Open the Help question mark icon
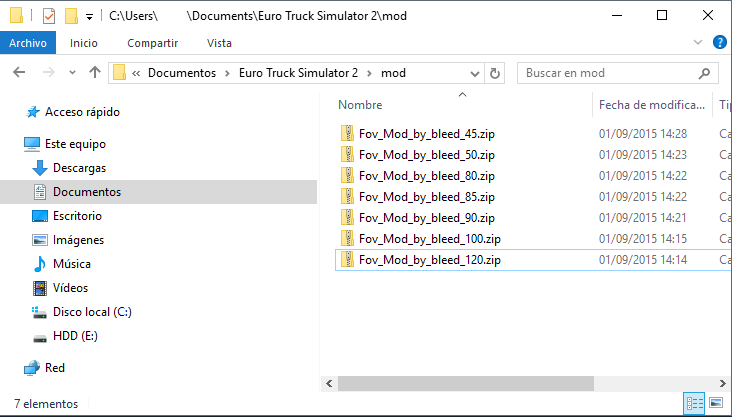This screenshot has width=732, height=417. pos(719,43)
